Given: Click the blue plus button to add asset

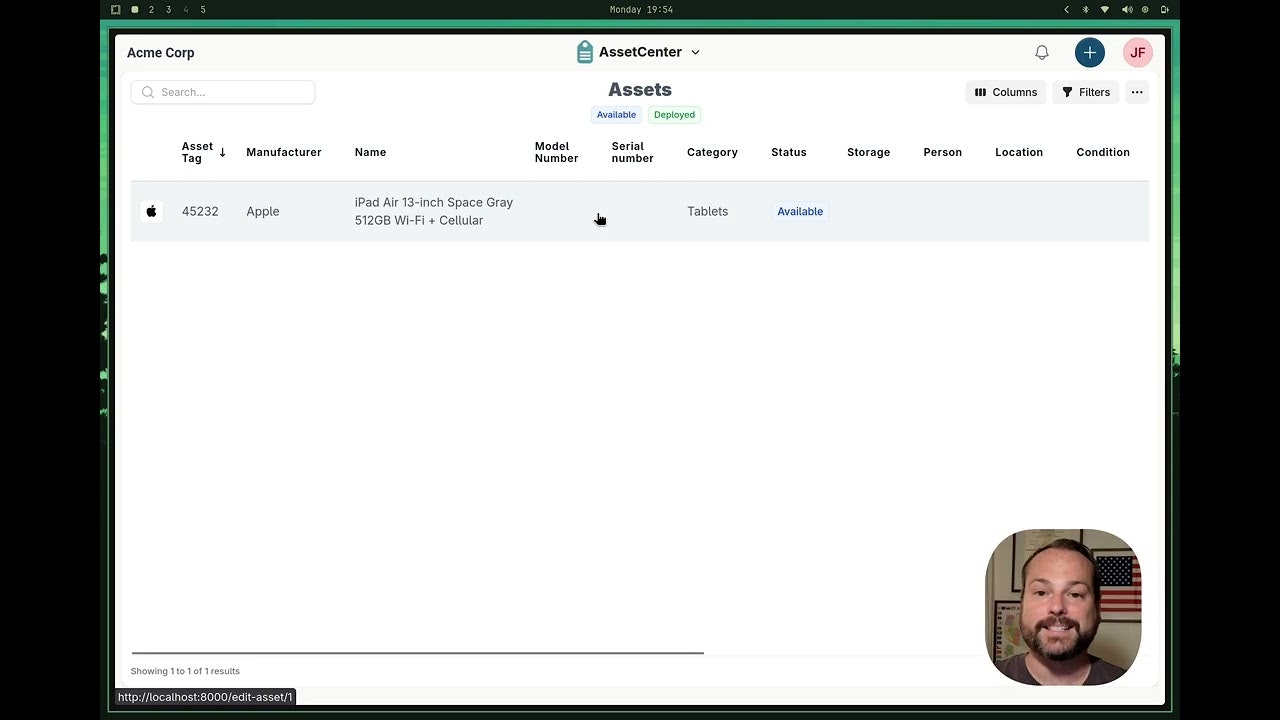Looking at the screenshot, I should 1089,52.
